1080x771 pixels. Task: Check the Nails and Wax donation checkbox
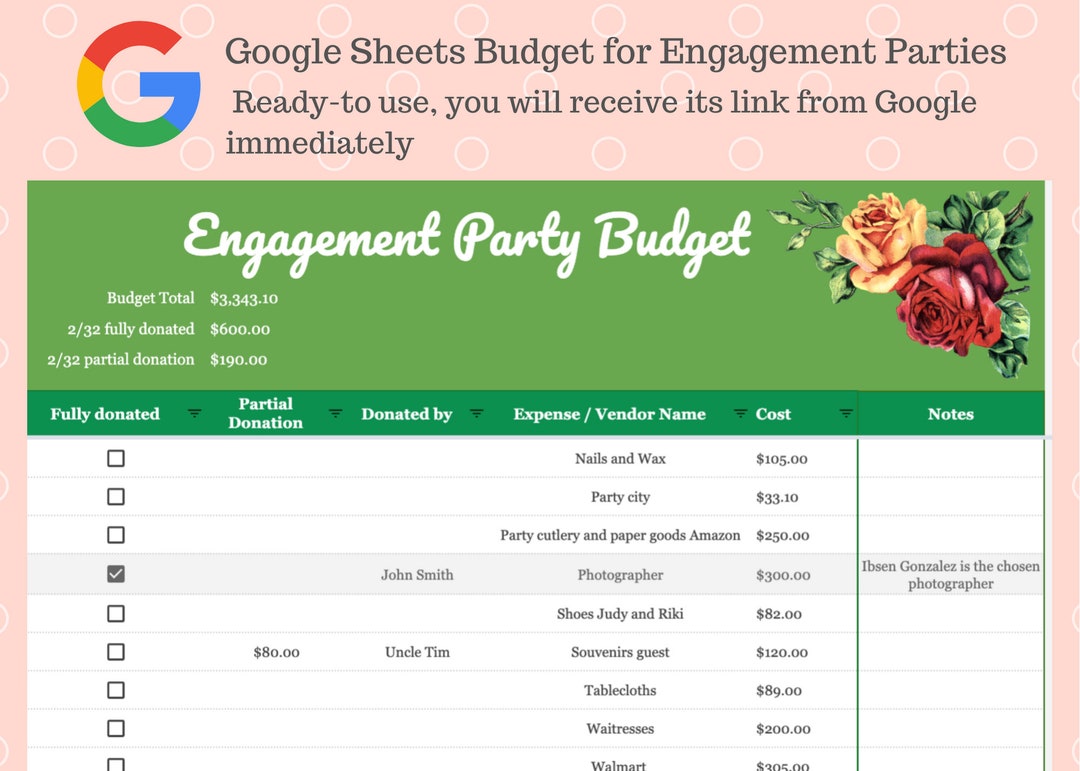click(x=115, y=458)
